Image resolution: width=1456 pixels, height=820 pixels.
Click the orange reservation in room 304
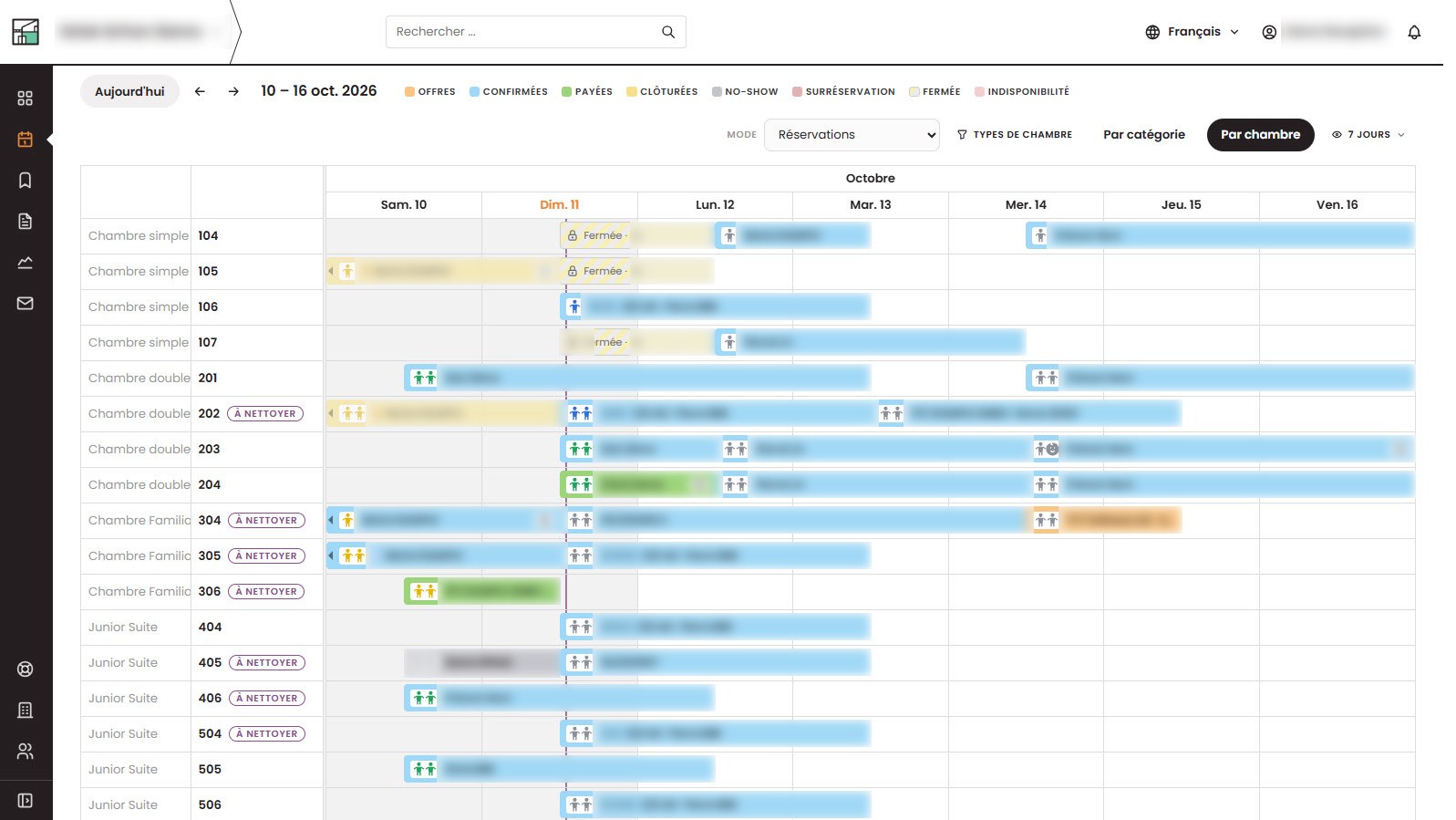(1106, 521)
